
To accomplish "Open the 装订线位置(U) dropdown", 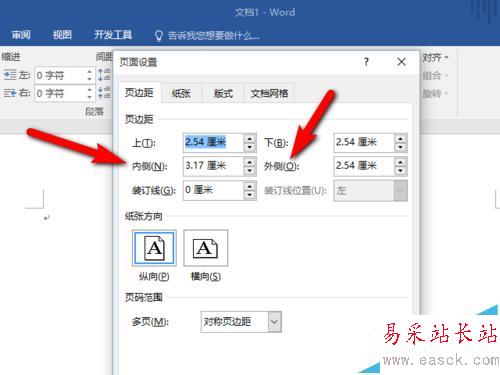I will click(400, 191).
